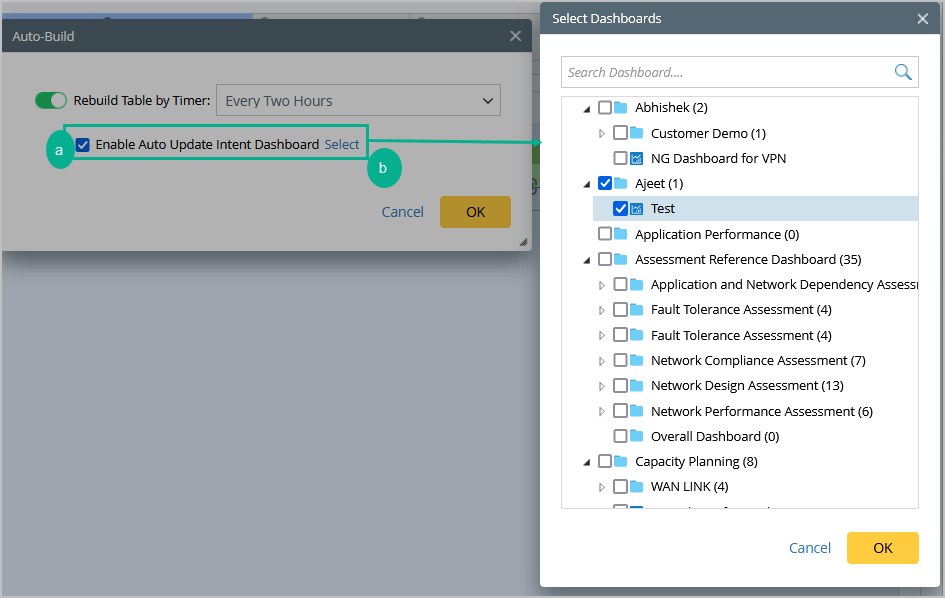Expand the Network Compliance Assessment node
This screenshot has width=945, height=598.
pos(602,361)
